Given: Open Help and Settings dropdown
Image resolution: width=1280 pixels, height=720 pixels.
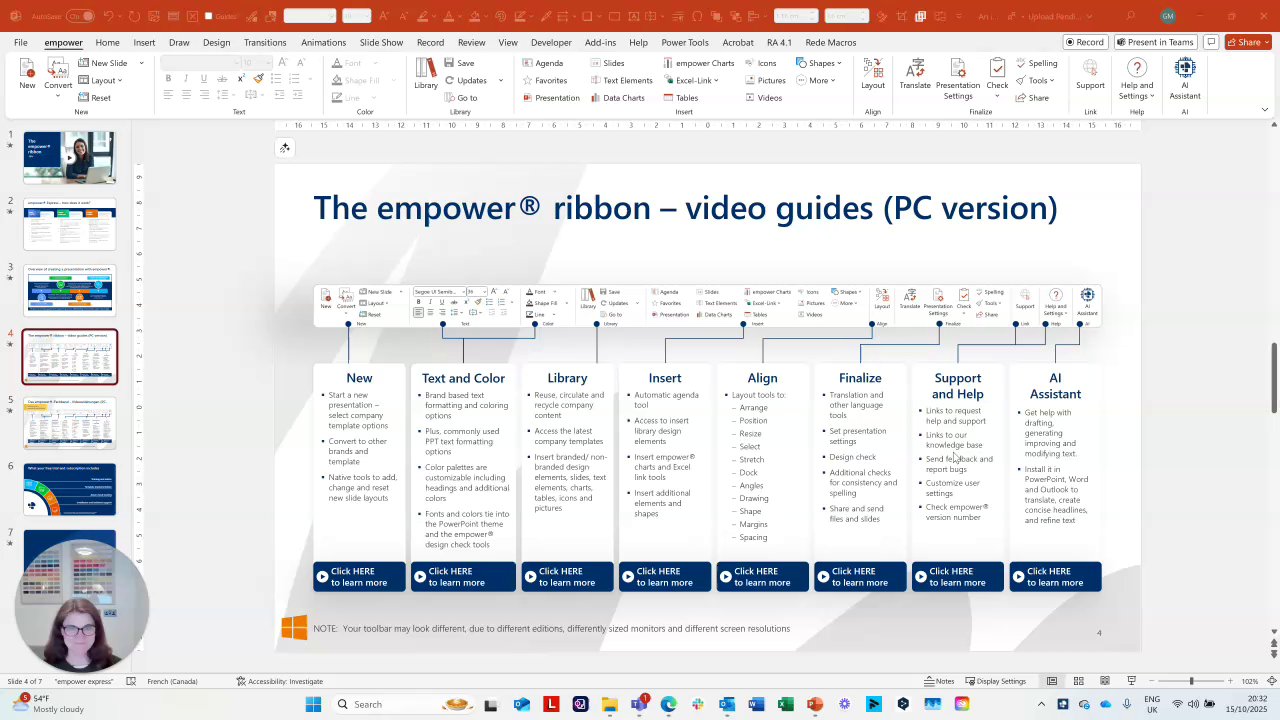Looking at the screenshot, I should (x=1137, y=78).
